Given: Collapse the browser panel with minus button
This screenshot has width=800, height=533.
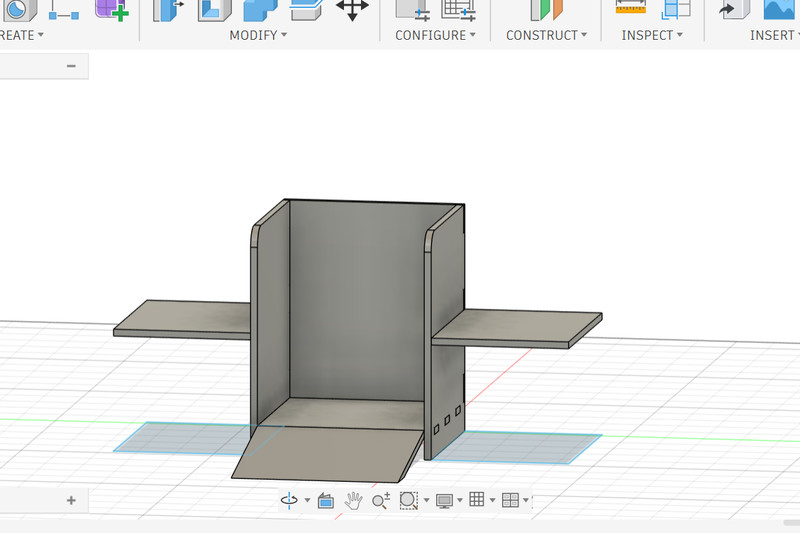Looking at the screenshot, I should click(71, 66).
